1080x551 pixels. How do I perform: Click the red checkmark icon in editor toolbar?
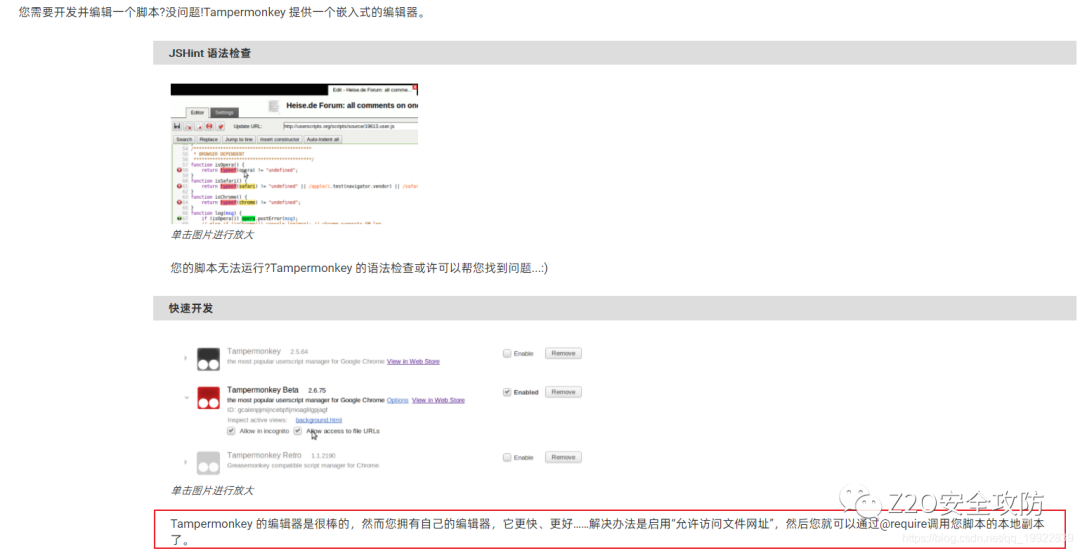pos(220,126)
